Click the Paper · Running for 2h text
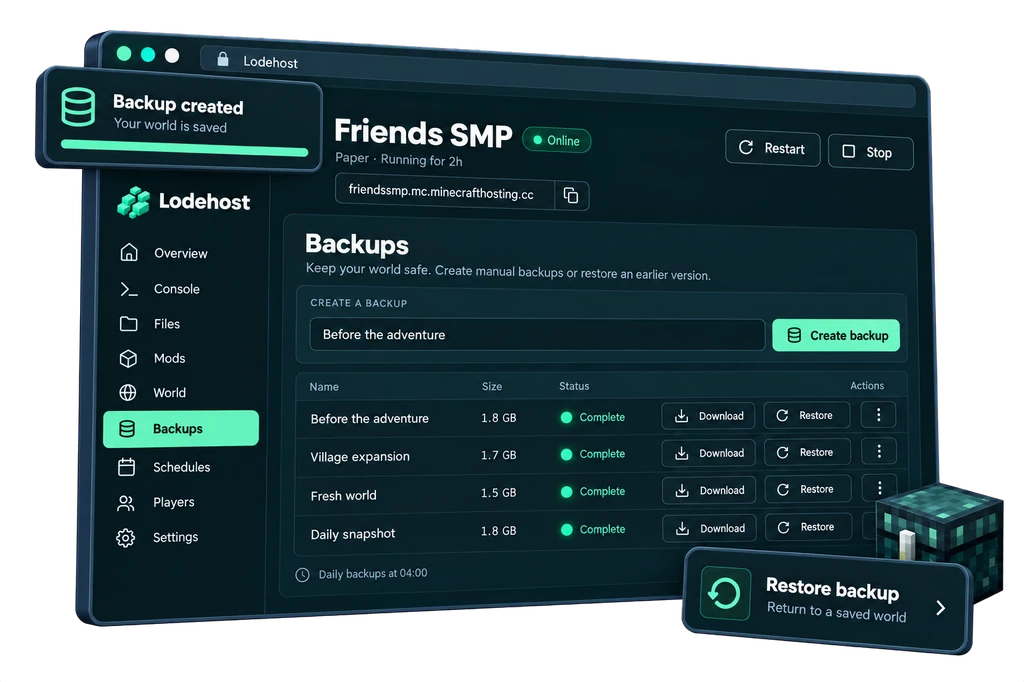 pyautogui.click(x=399, y=159)
